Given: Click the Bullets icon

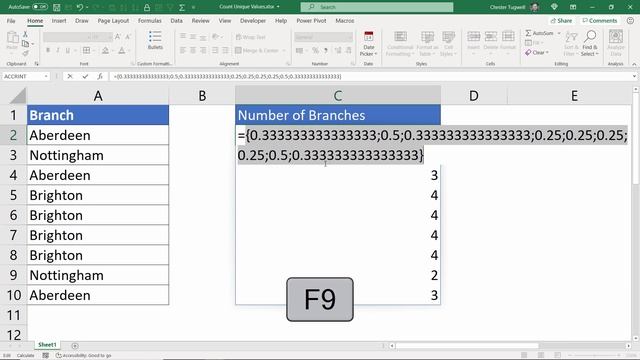Looking at the screenshot, I should click(155, 40).
